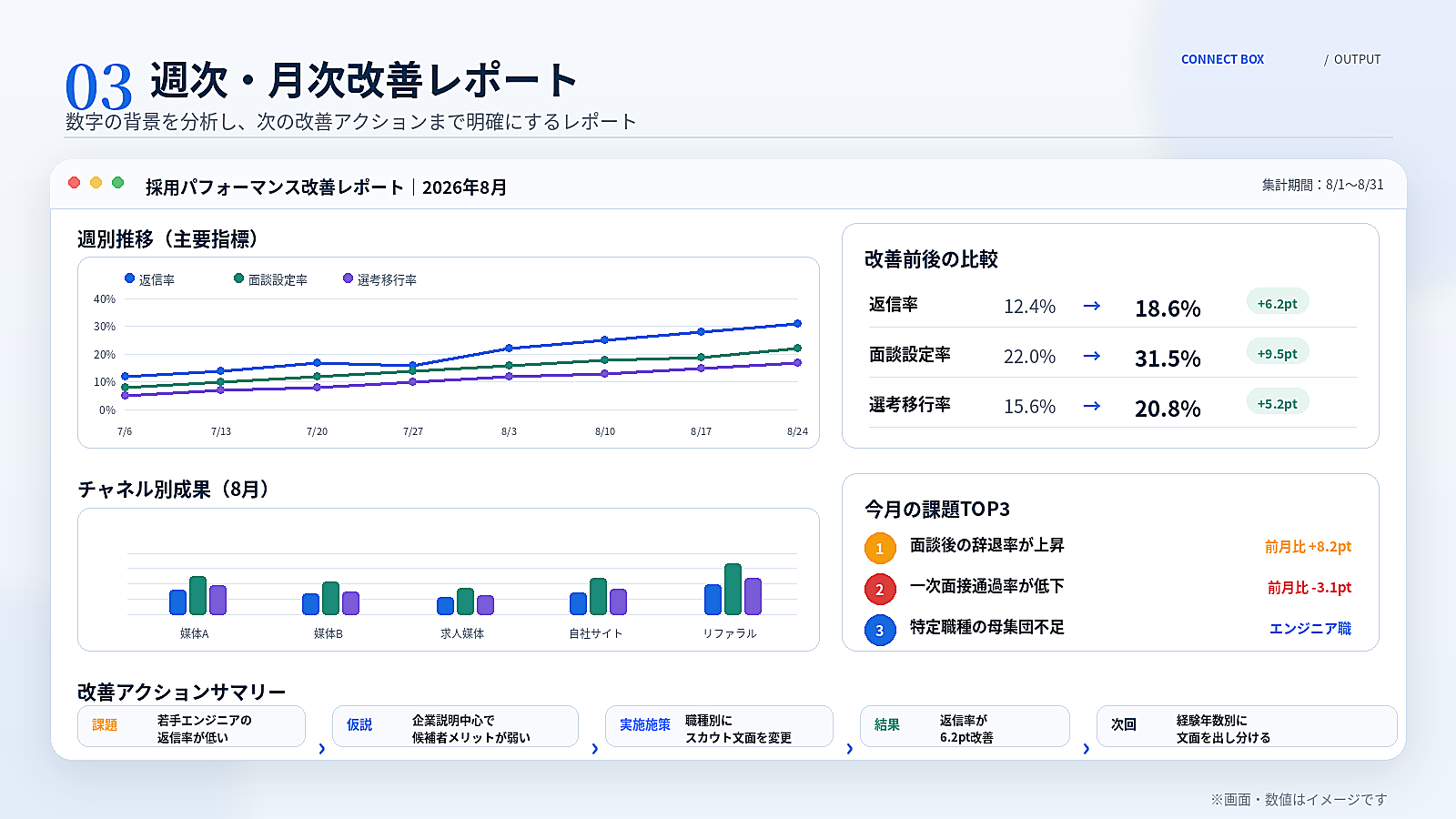Image resolution: width=1456 pixels, height=819 pixels.
Task: Click the green maximize window dot
Action: pos(118,183)
